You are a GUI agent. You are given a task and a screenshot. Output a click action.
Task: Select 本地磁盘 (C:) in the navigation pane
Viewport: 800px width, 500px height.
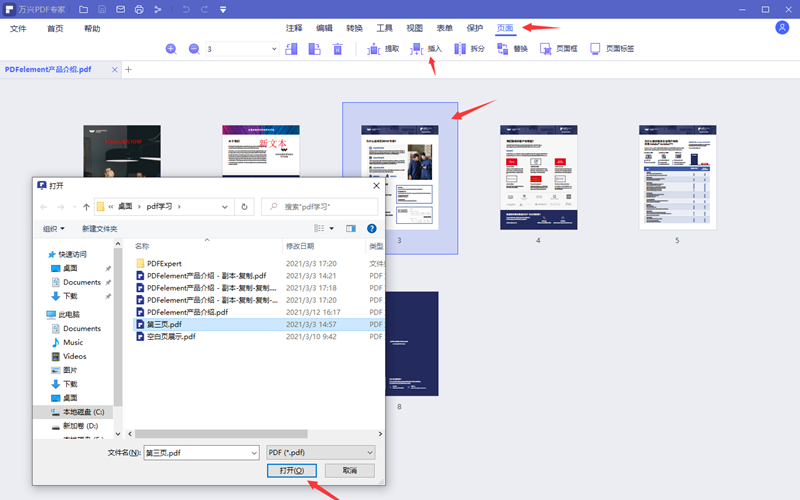(84, 411)
